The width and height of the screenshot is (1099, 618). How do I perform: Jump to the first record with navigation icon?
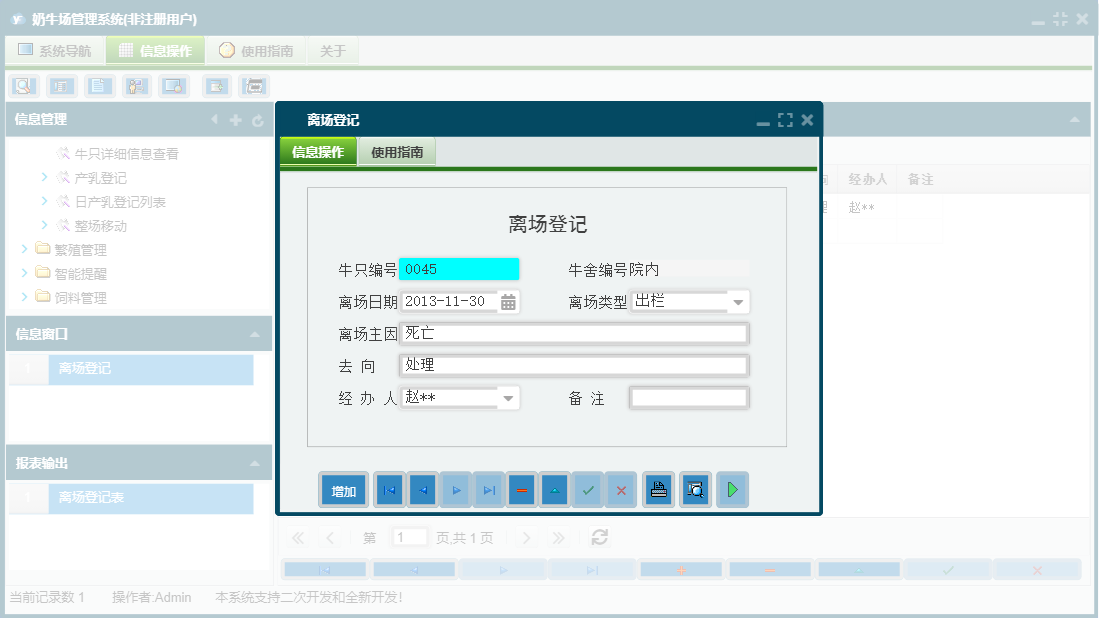pos(388,489)
